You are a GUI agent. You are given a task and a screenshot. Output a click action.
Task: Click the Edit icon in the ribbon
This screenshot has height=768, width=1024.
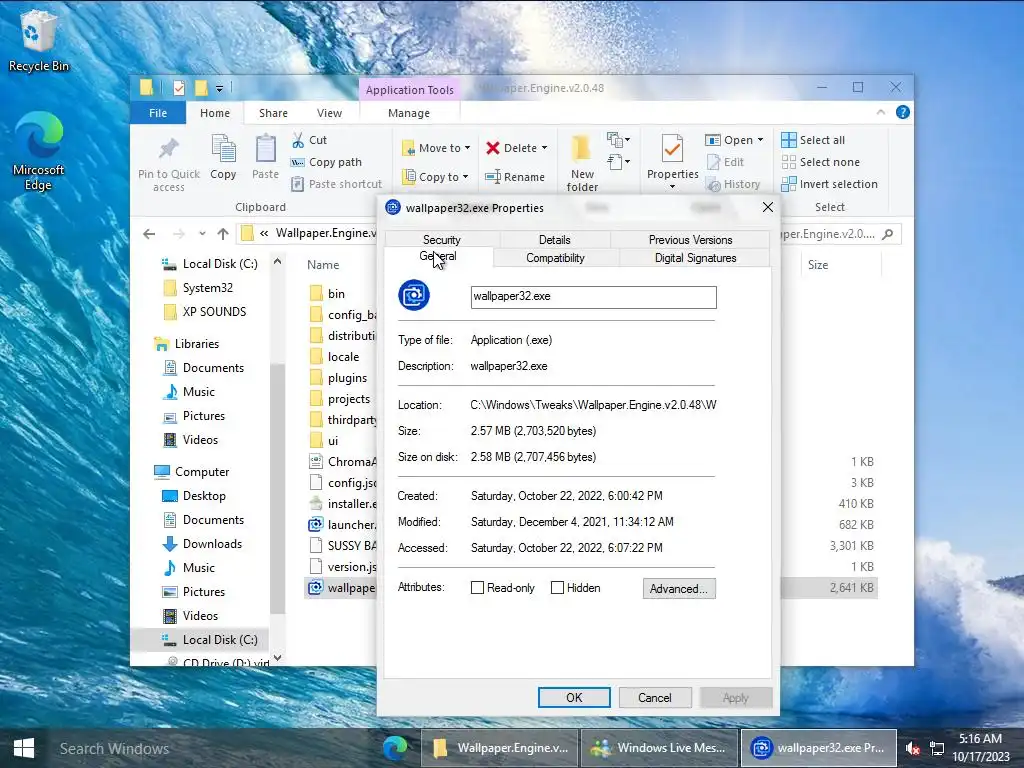pos(713,162)
